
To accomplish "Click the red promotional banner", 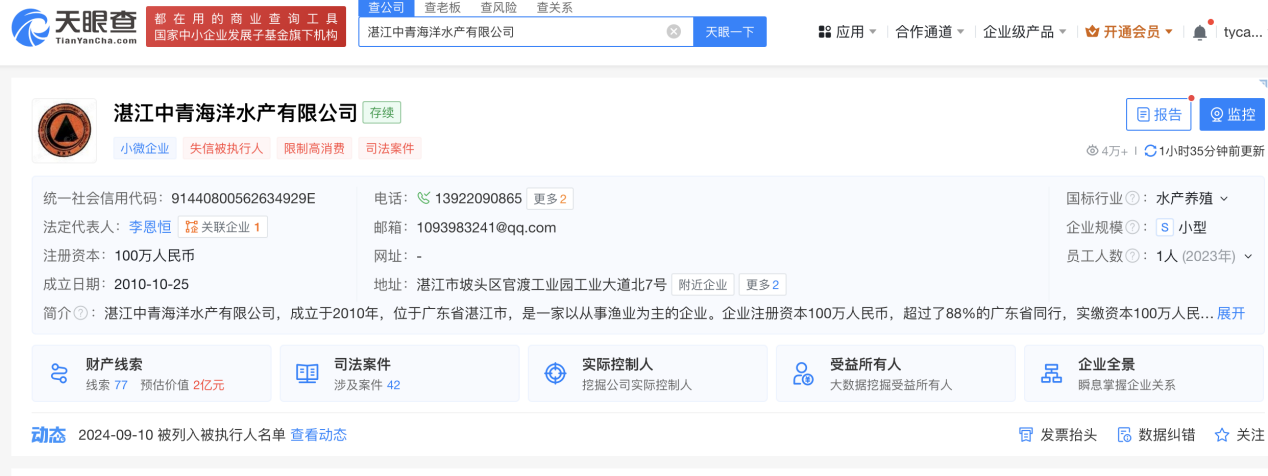I will pyautogui.click(x=246, y=27).
